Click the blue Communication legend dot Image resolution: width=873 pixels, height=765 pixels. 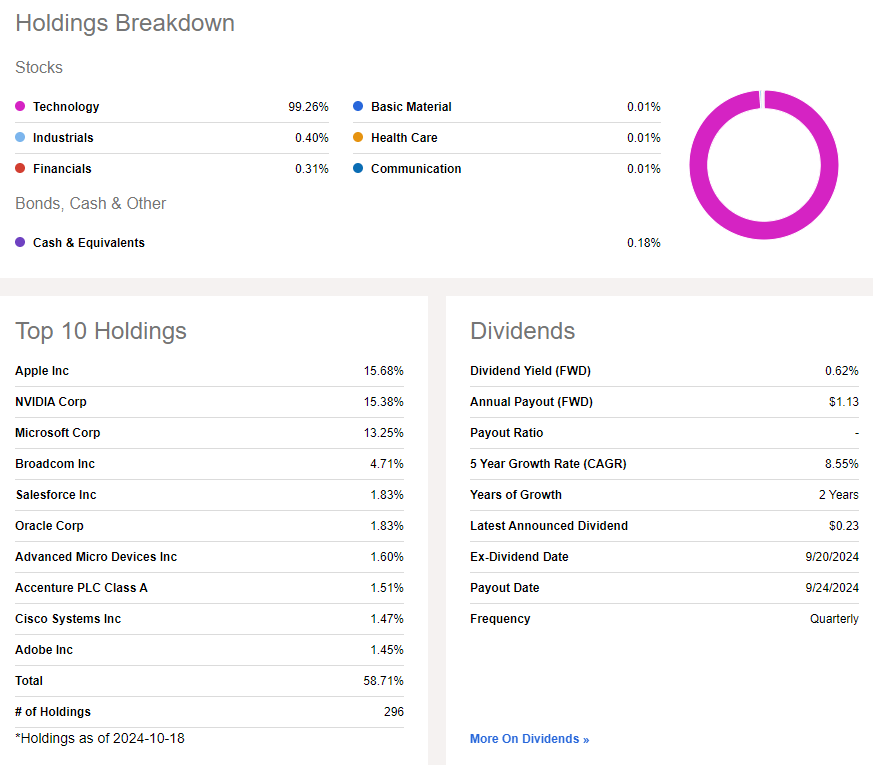pos(358,168)
